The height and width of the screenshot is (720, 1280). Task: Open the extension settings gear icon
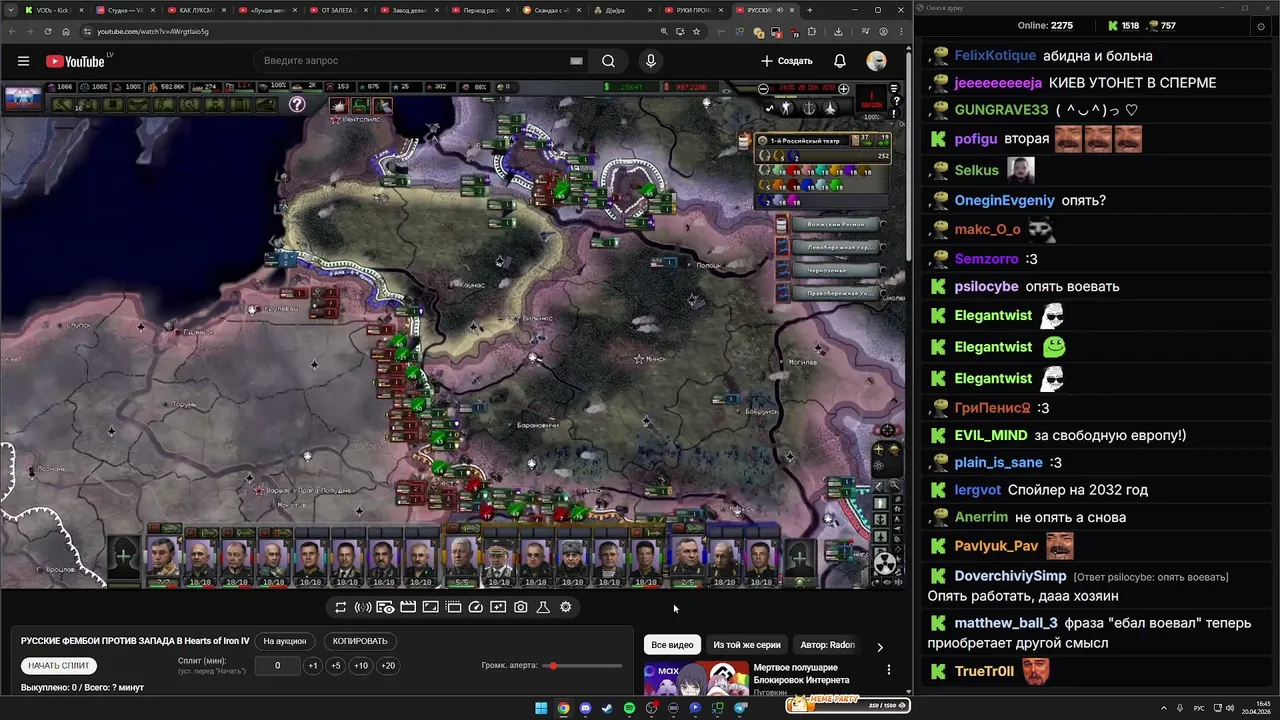(565, 607)
